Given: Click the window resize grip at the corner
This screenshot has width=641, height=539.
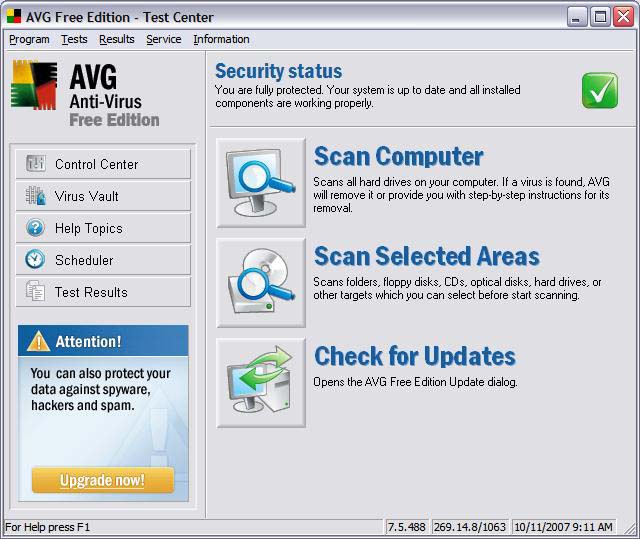Looking at the screenshot, I should [630, 528].
